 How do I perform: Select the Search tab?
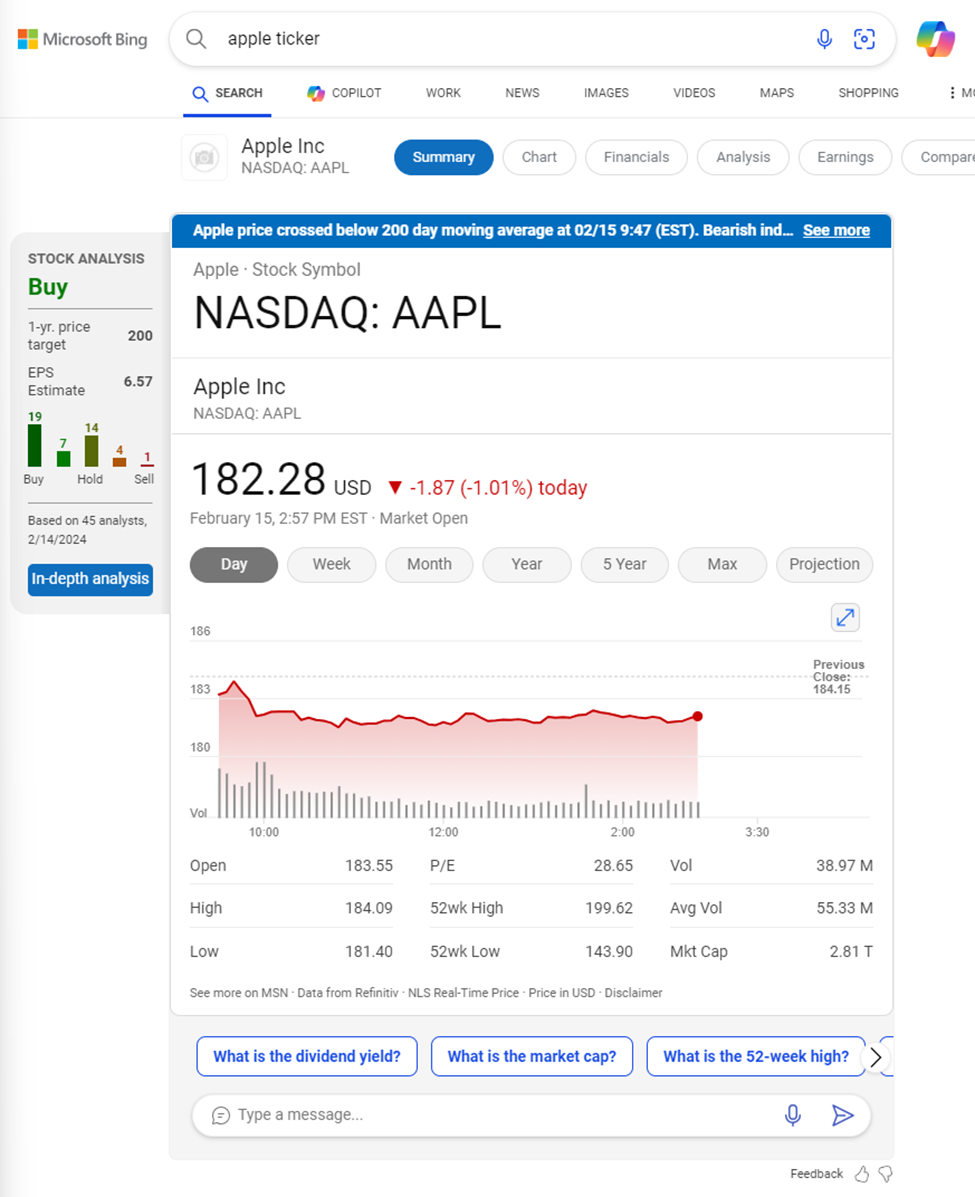(228, 93)
